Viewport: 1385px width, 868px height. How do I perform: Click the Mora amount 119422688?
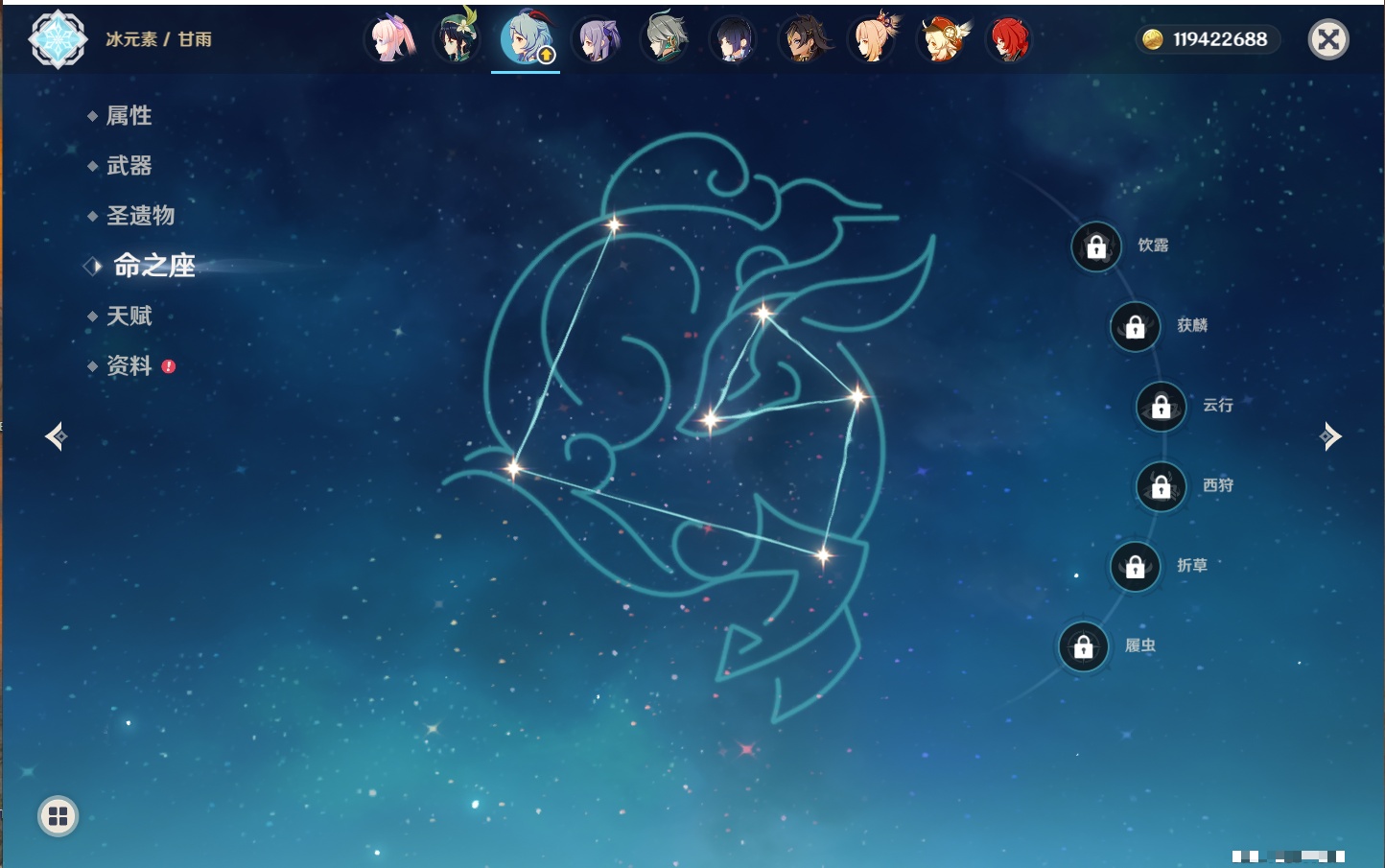(1220, 39)
